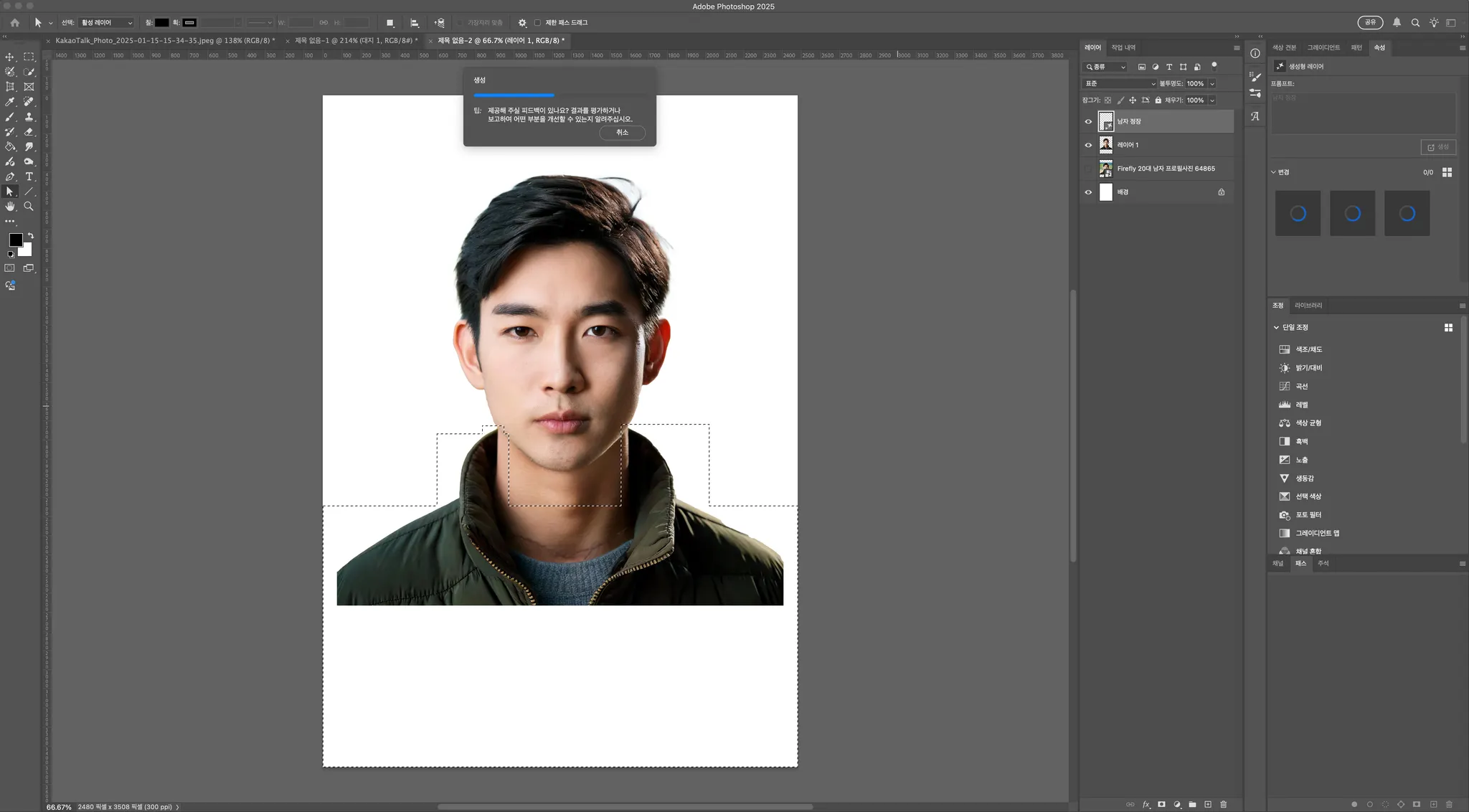Image resolution: width=1469 pixels, height=812 pixels.
Task: Open the 불투명도 opacity dropdown arrow
Action: [x=1212, y=84]
